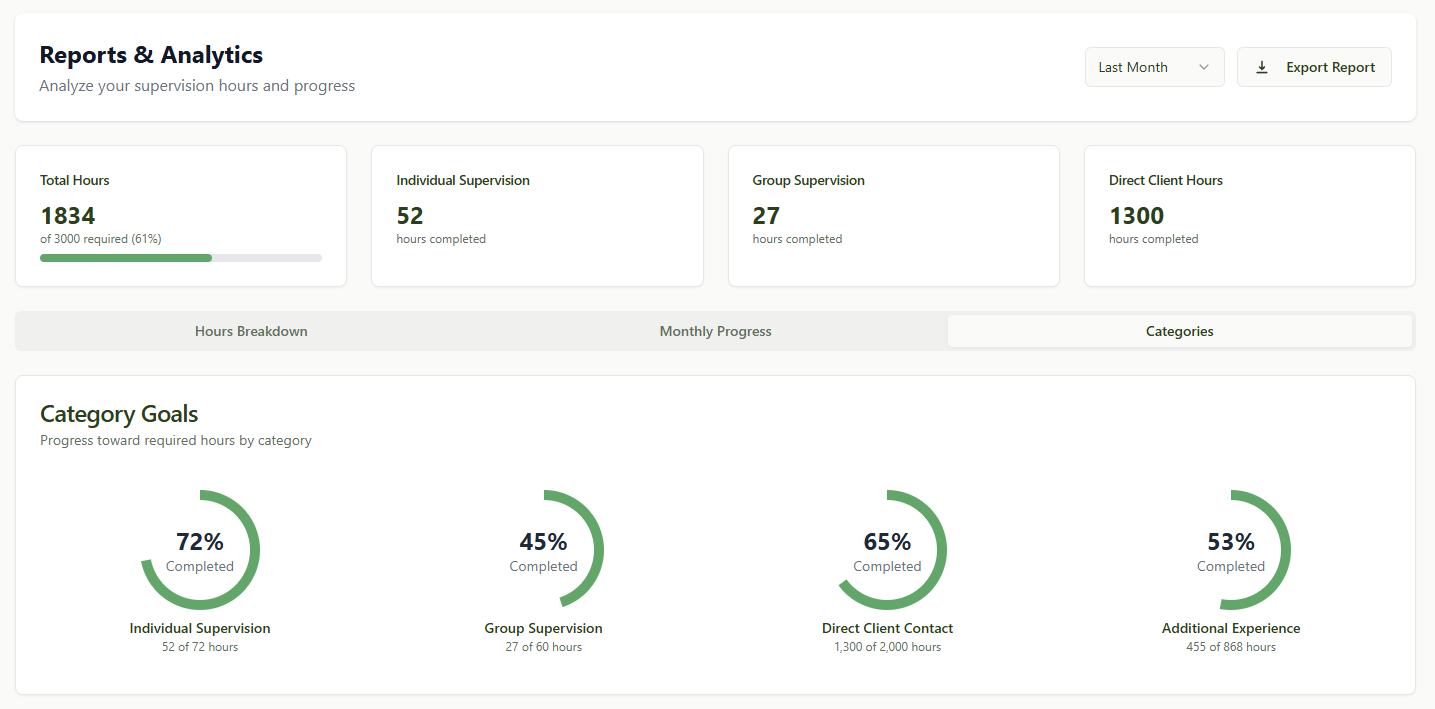Select the Direct Client Hours card

pos(1249,216)
